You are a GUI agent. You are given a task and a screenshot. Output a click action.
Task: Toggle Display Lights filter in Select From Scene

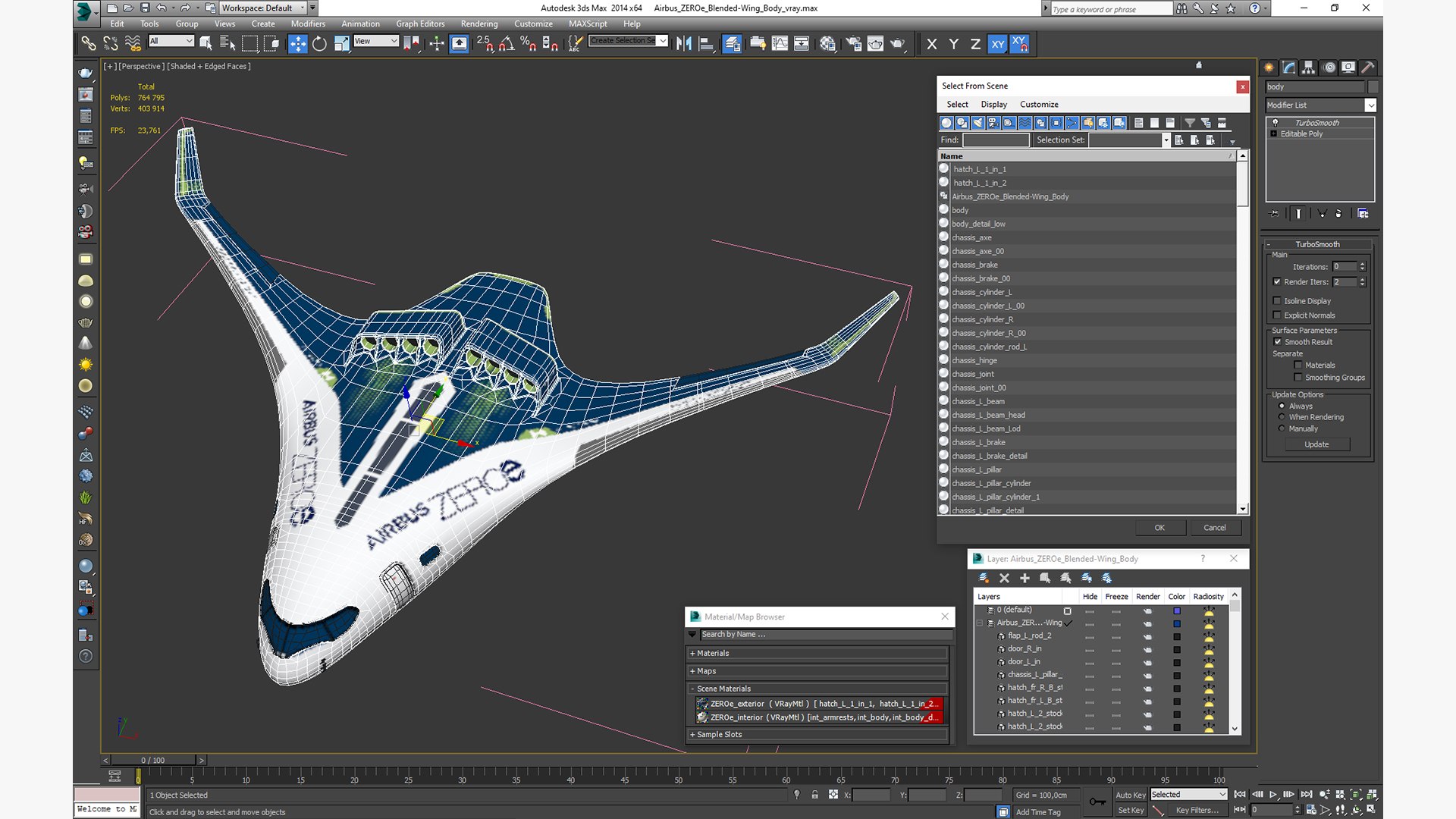pyautogui.click(x=977, y=122)
